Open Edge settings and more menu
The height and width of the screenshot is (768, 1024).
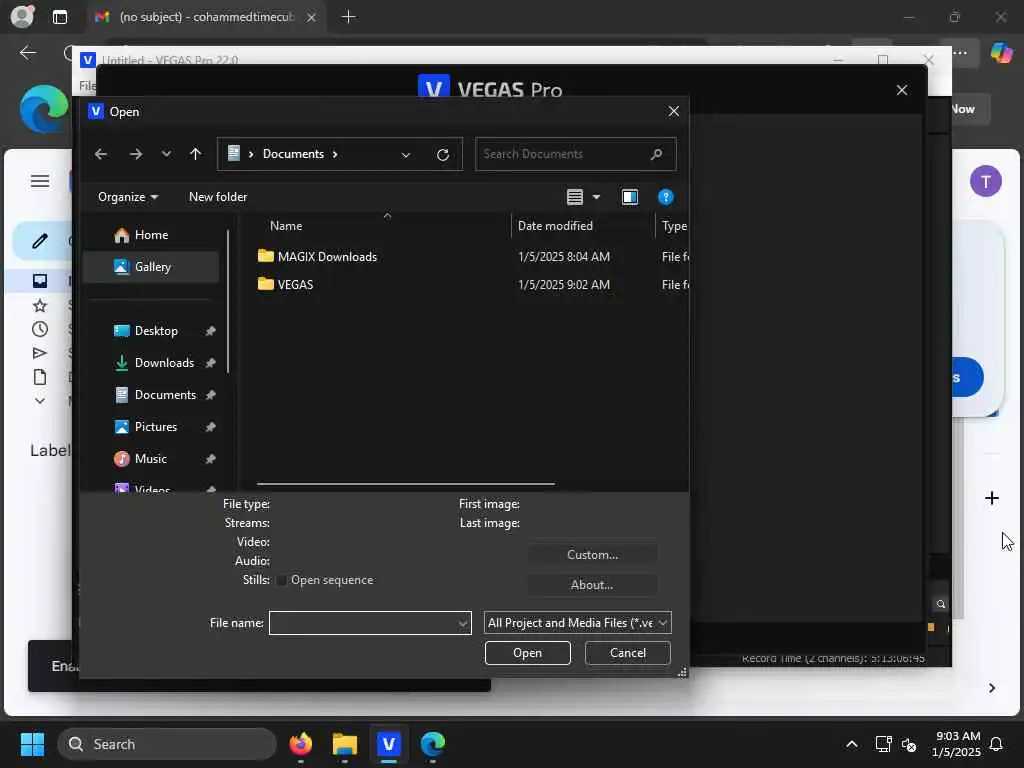tap(960, 52)
